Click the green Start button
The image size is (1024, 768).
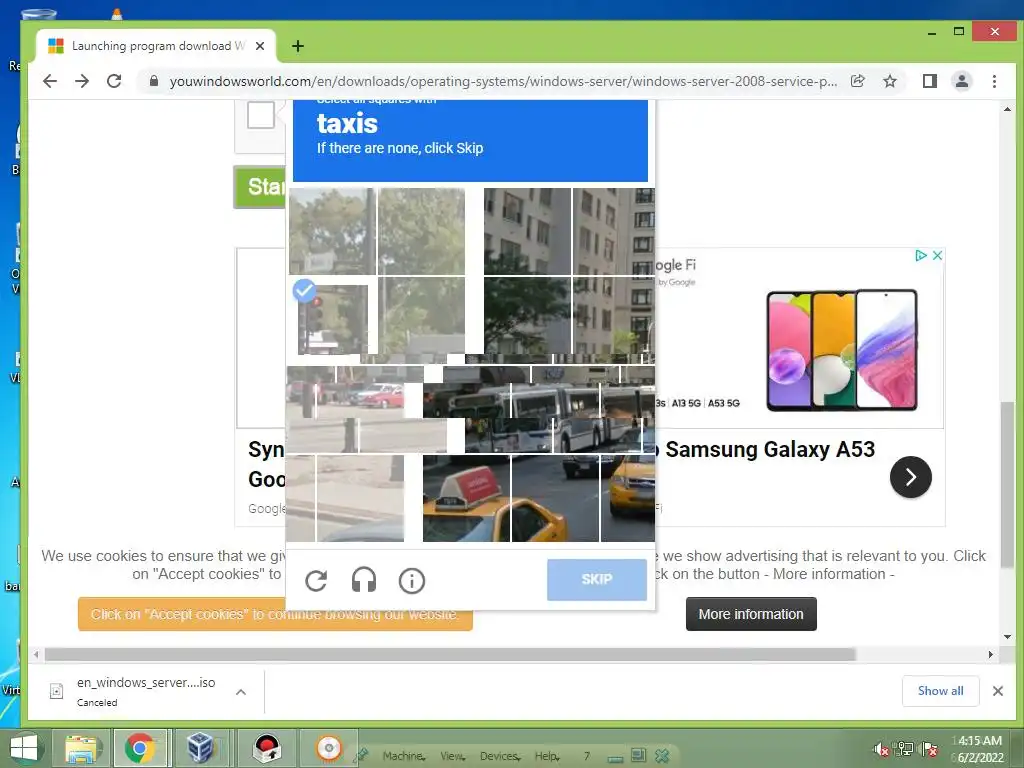coord(260,187)
